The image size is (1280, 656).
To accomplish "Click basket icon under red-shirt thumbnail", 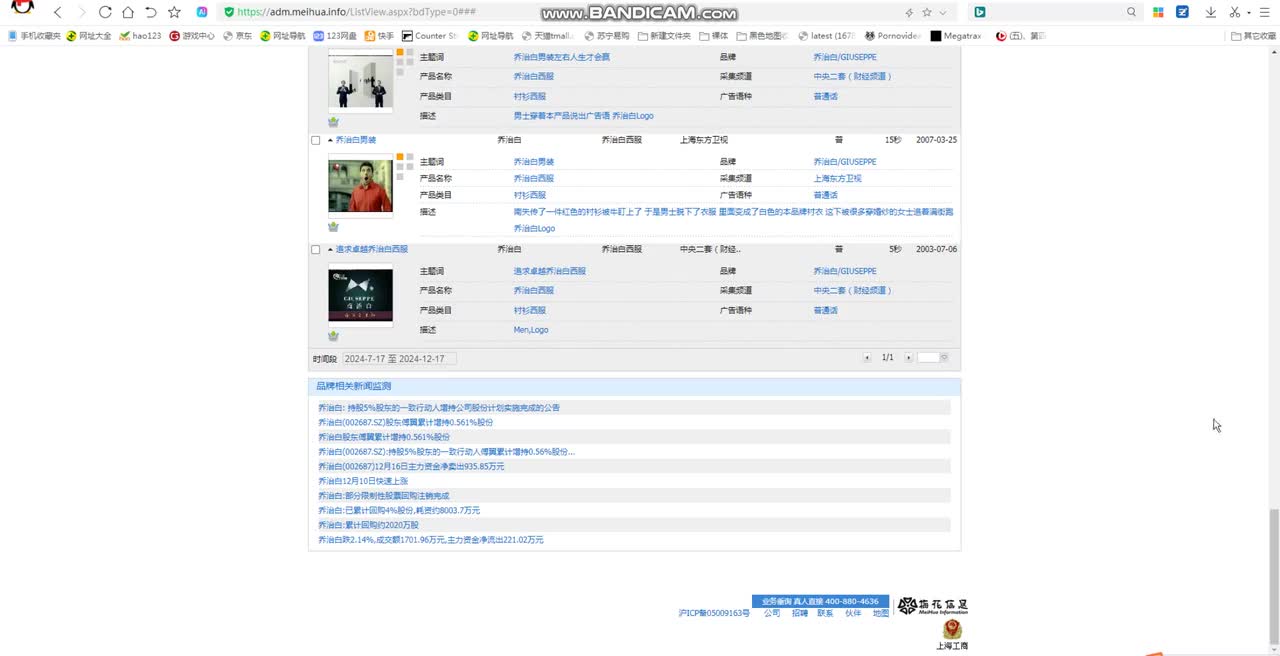I will 333,227.
